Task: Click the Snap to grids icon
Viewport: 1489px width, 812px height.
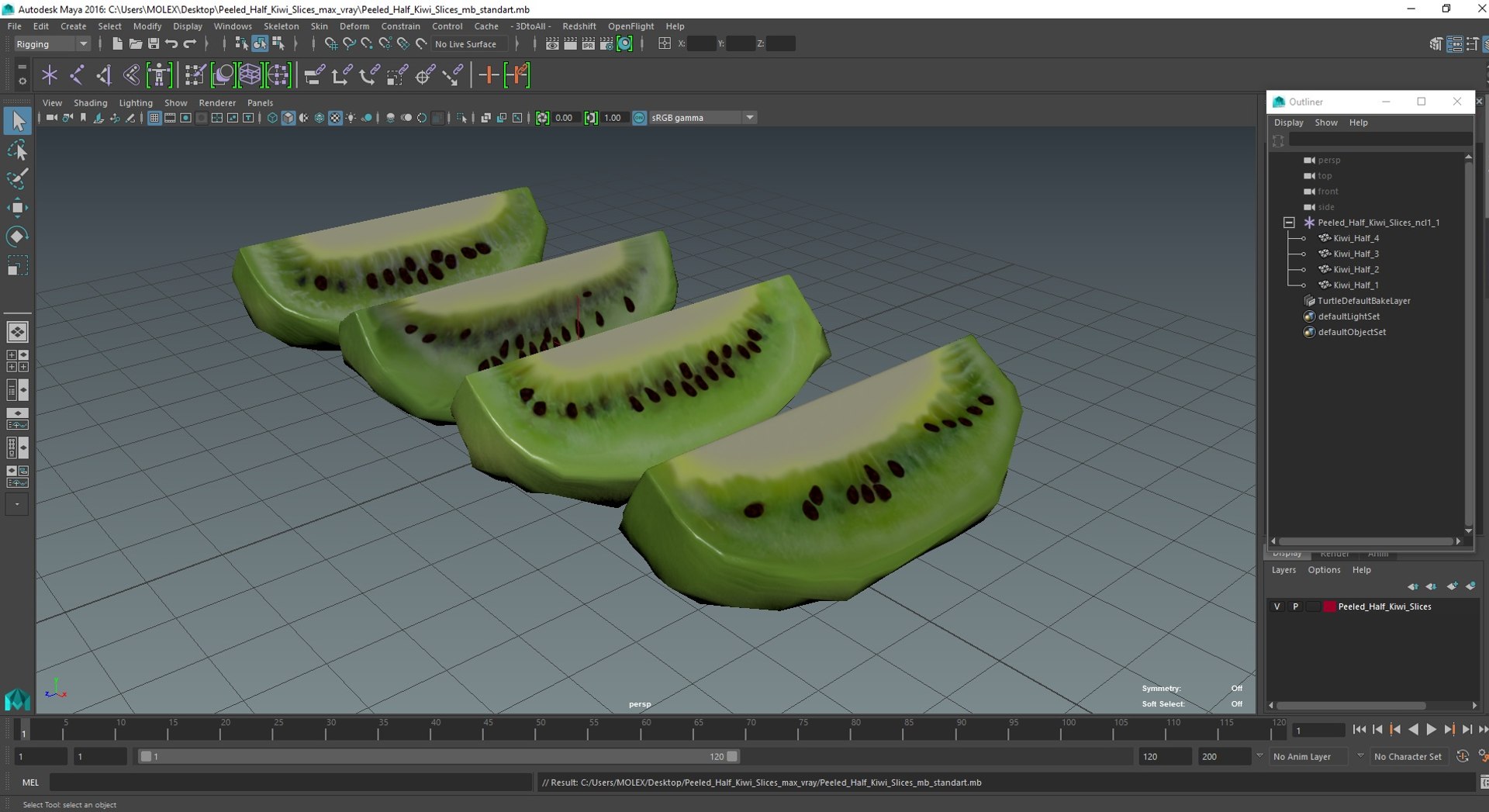Action: pyautogui.click(x=331, y=44)
